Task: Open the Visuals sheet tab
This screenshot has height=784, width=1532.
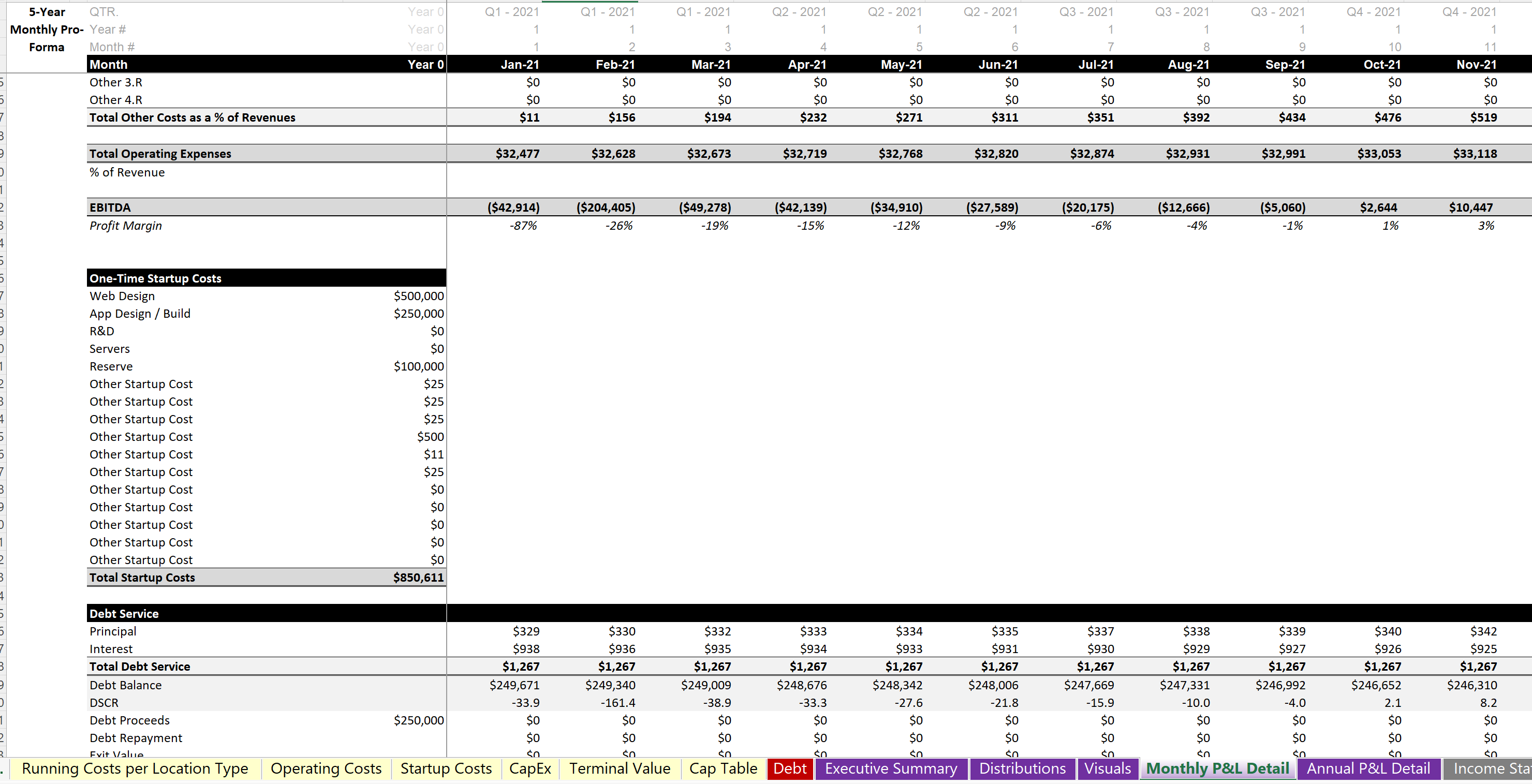Action: [x=1108, y=768]
